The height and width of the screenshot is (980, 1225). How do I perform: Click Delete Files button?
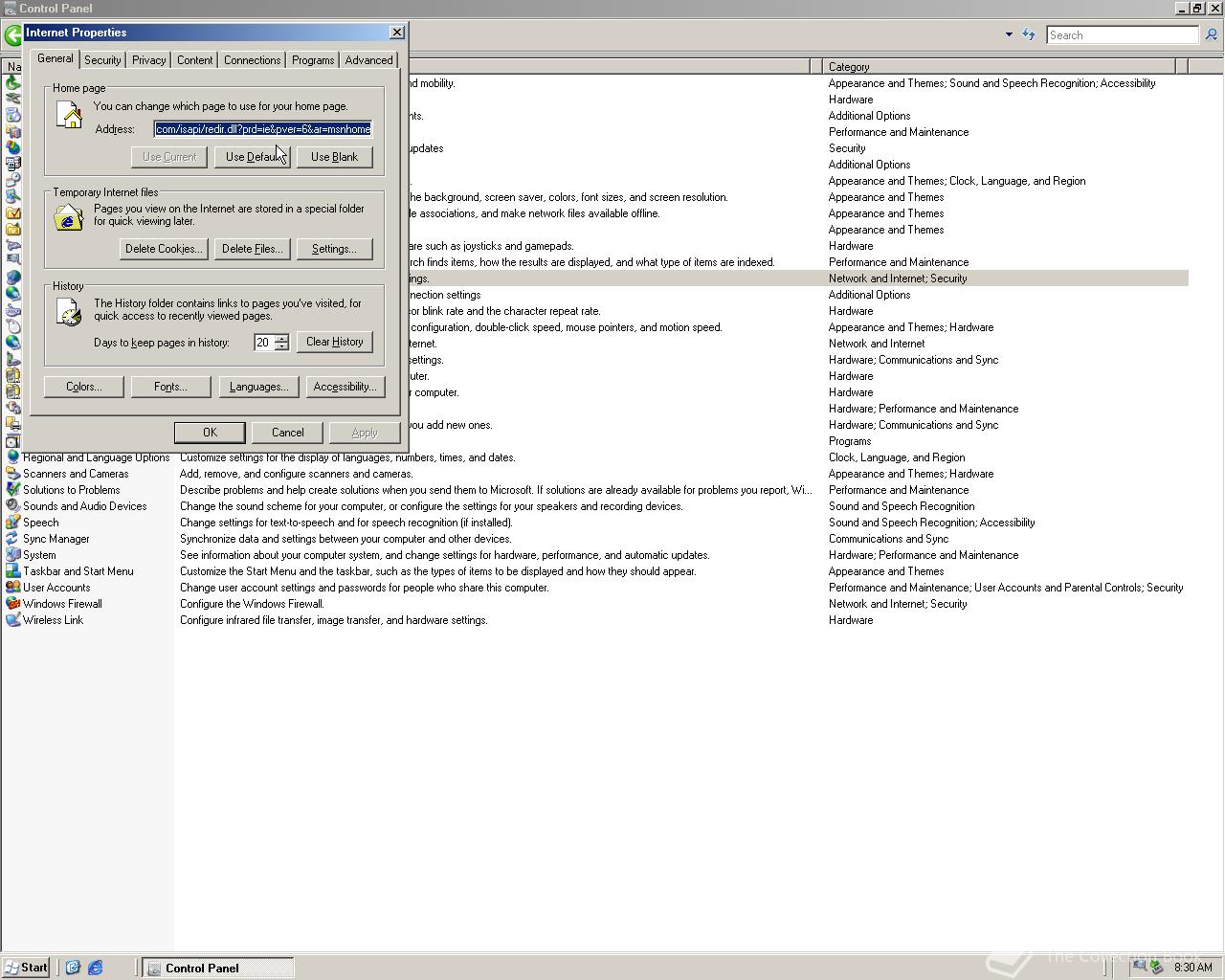pos(252,249)
